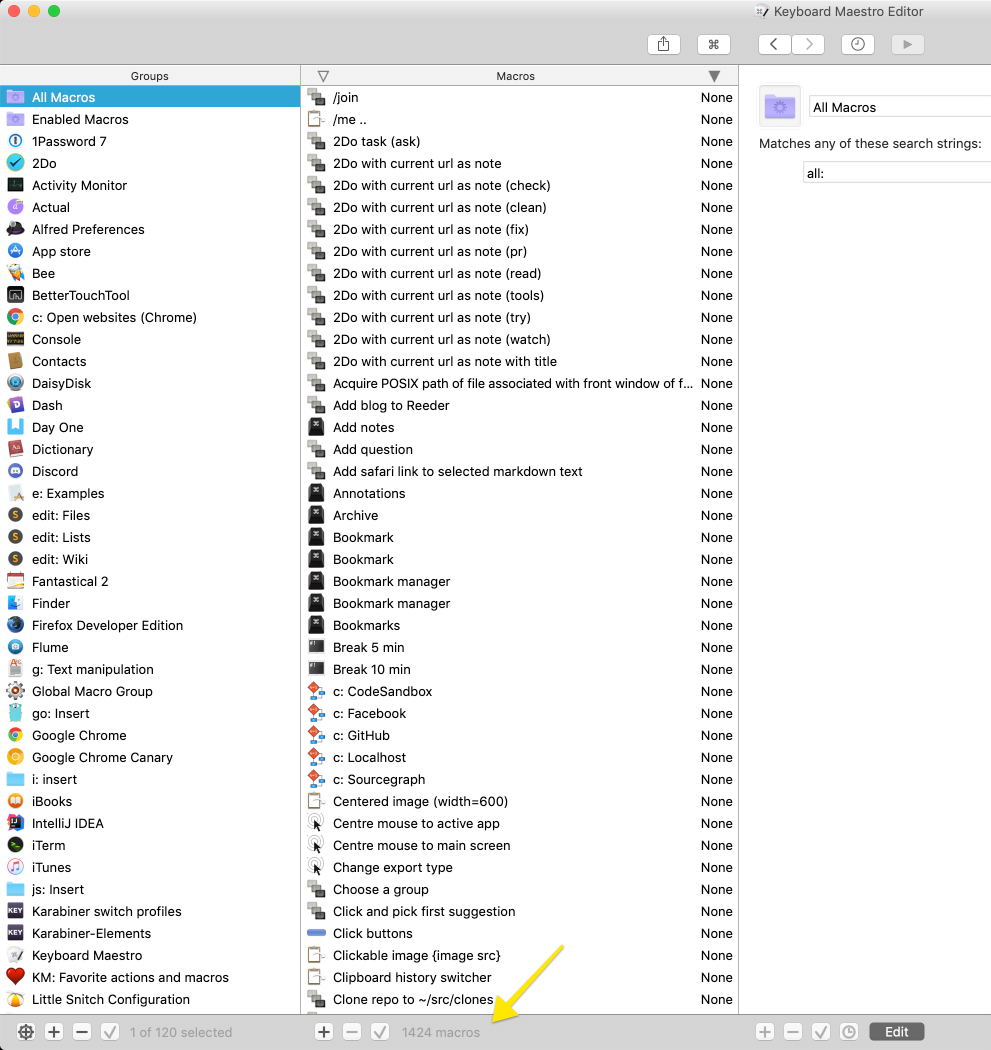Viewport: 991px width, 1050px height.
Task: Click the Google Chrome Canary icon
Action: pyautogui.click(x=15, y=757)
